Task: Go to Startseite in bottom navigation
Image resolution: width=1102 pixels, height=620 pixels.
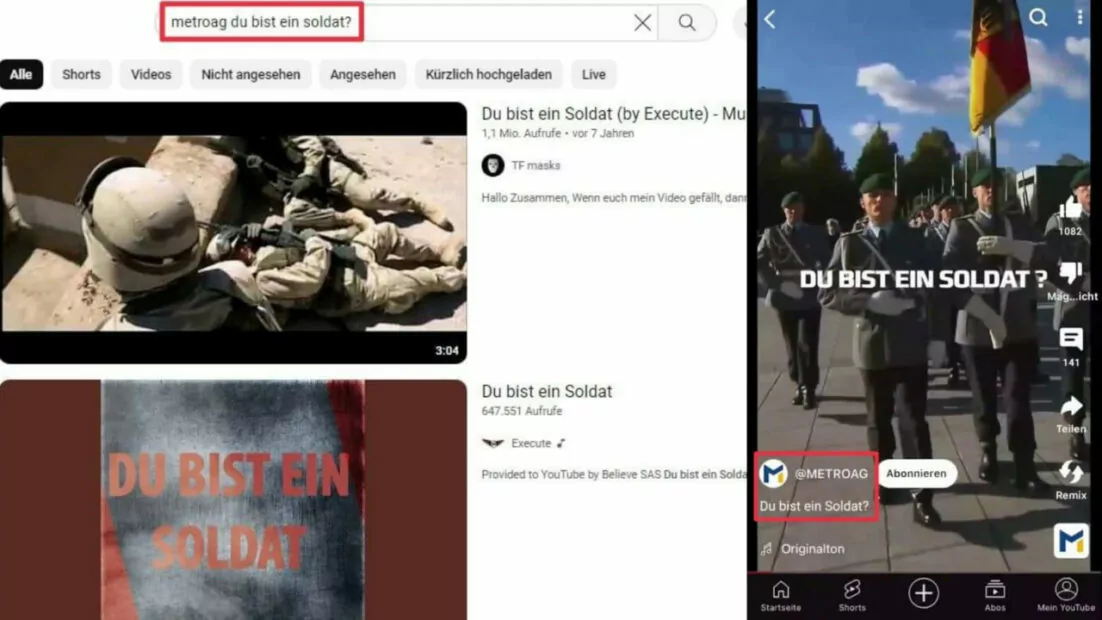Action: (781, 596)
